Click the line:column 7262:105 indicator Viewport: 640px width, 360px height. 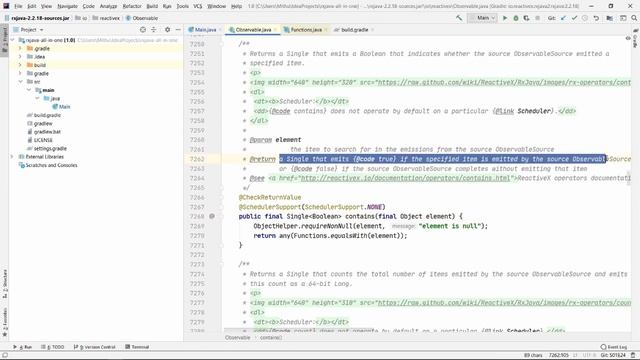point(559,356)
